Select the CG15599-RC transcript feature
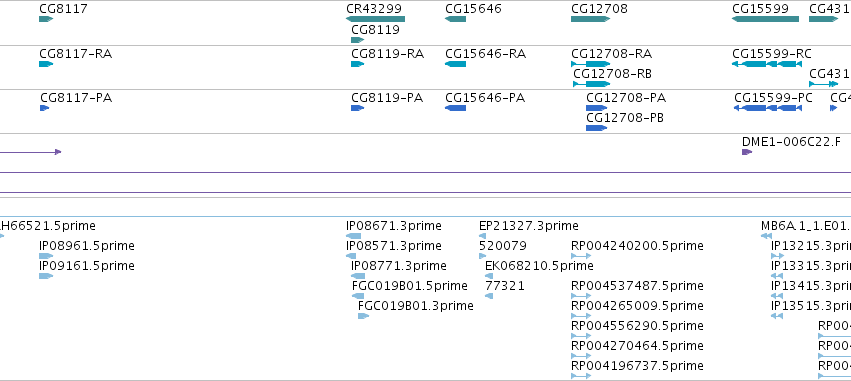This screenshot has width=851, height=381. coord(767,64)
